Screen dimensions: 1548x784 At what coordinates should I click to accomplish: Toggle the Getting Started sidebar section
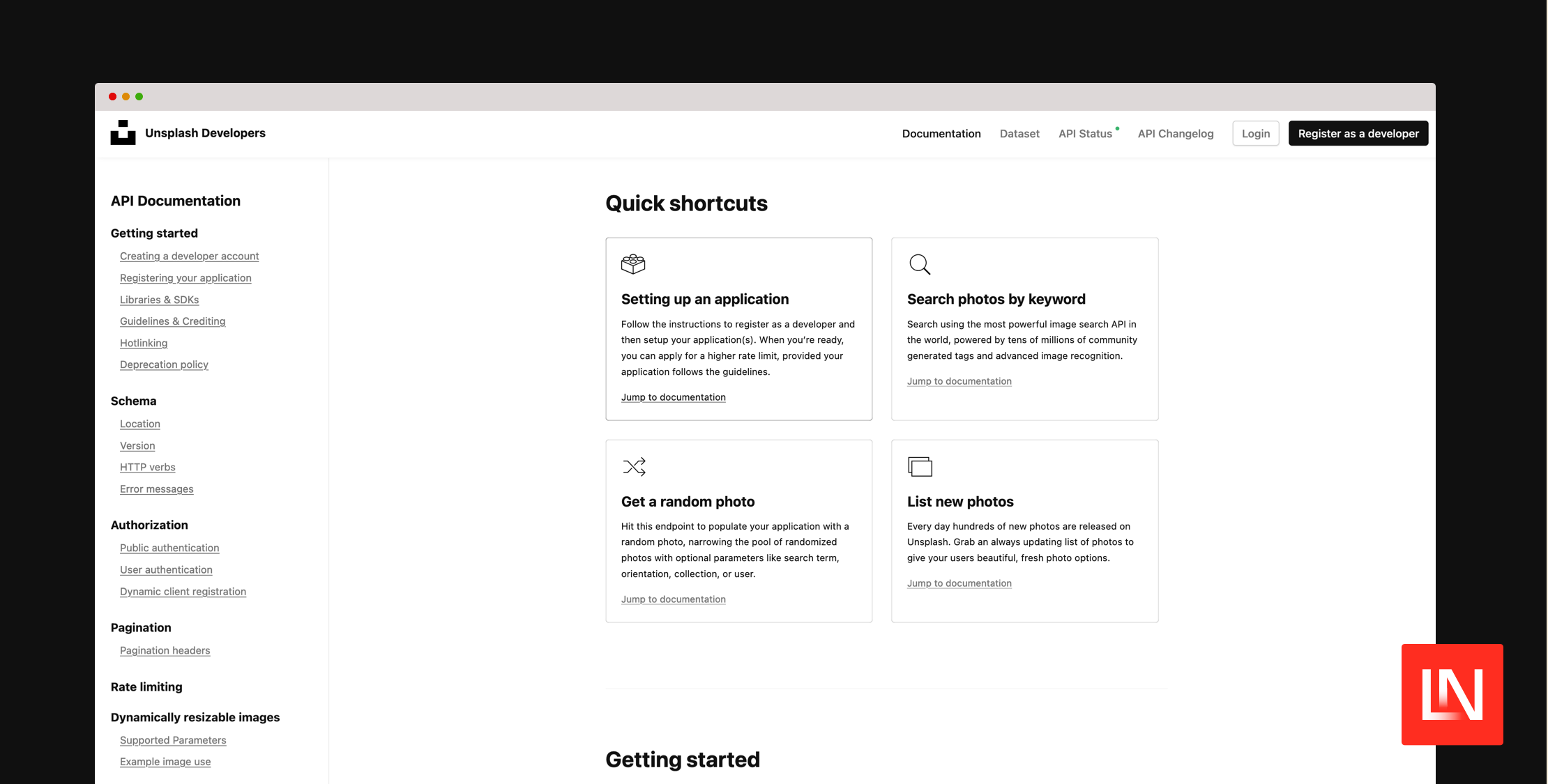[154, 232]
